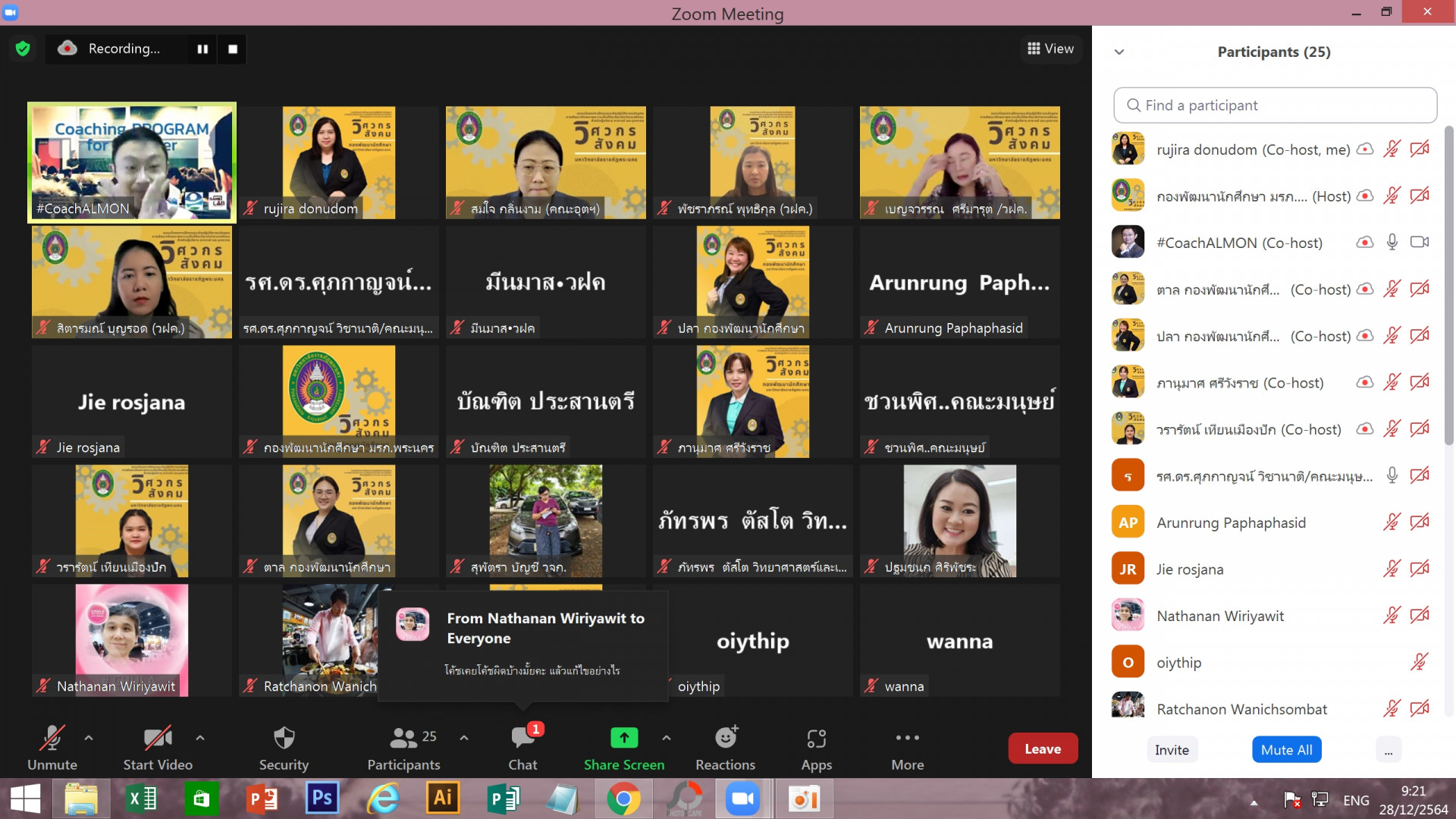This screenshot has width=1456, height=819.
Task: Expand video options arrow beside Start Video
Action: point(200,737)
